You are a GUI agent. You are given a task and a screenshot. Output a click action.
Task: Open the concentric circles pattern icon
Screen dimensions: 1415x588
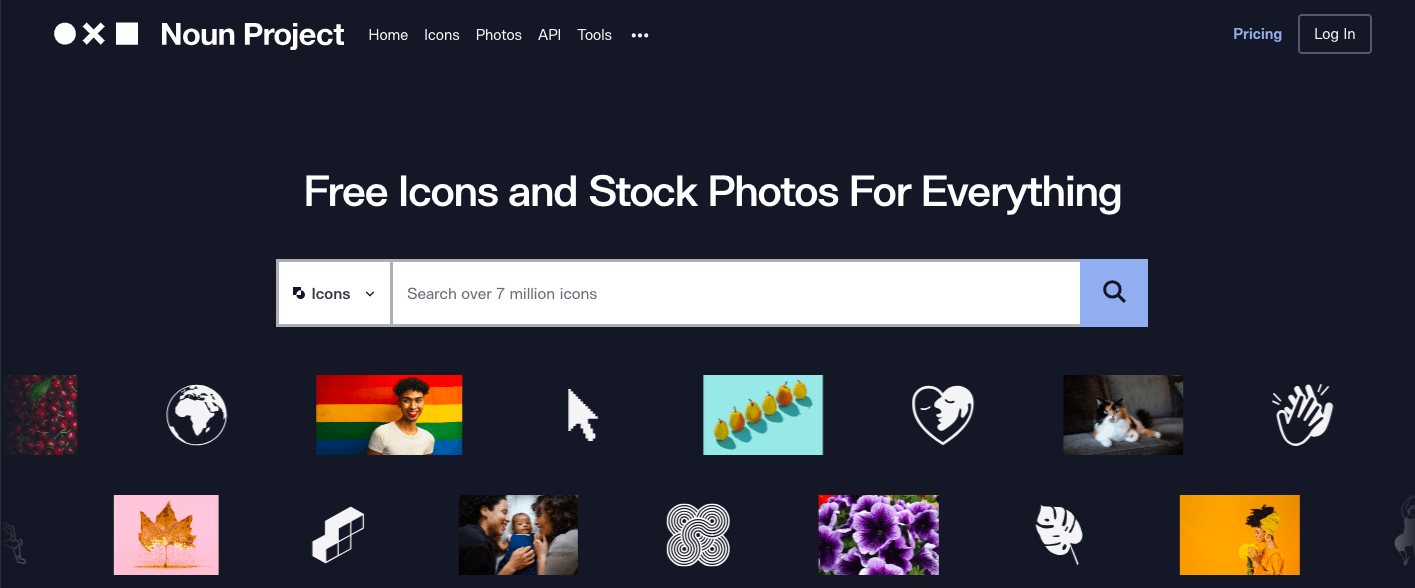click(x=698, y=535)
